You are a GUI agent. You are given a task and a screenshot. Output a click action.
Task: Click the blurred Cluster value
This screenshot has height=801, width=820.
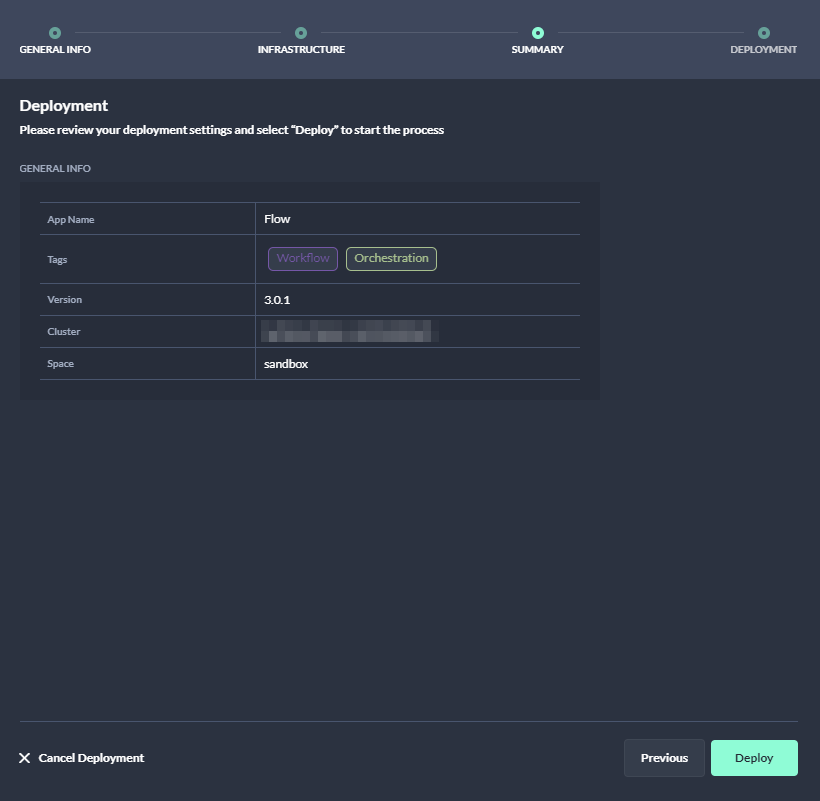(x=346, y=331)
